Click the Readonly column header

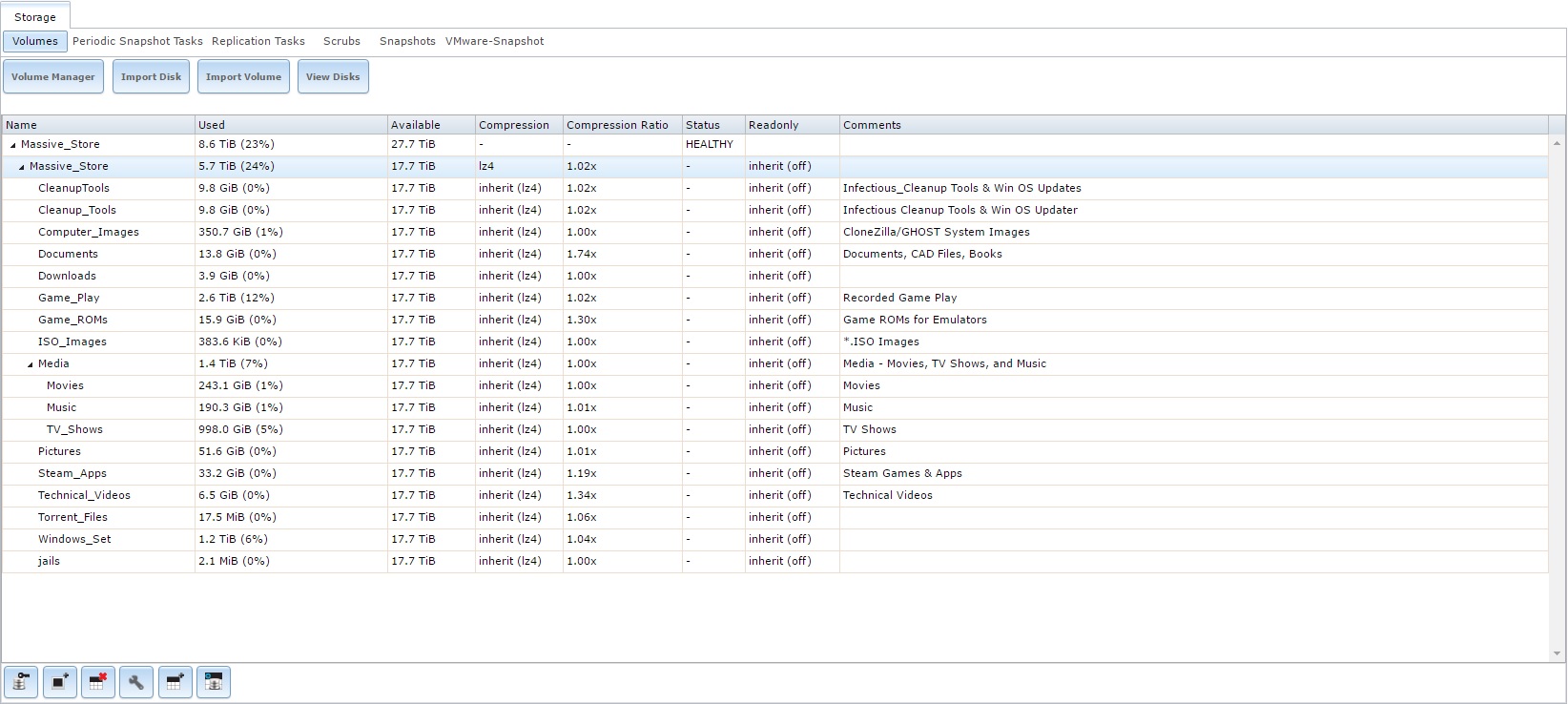click(792, 125)
